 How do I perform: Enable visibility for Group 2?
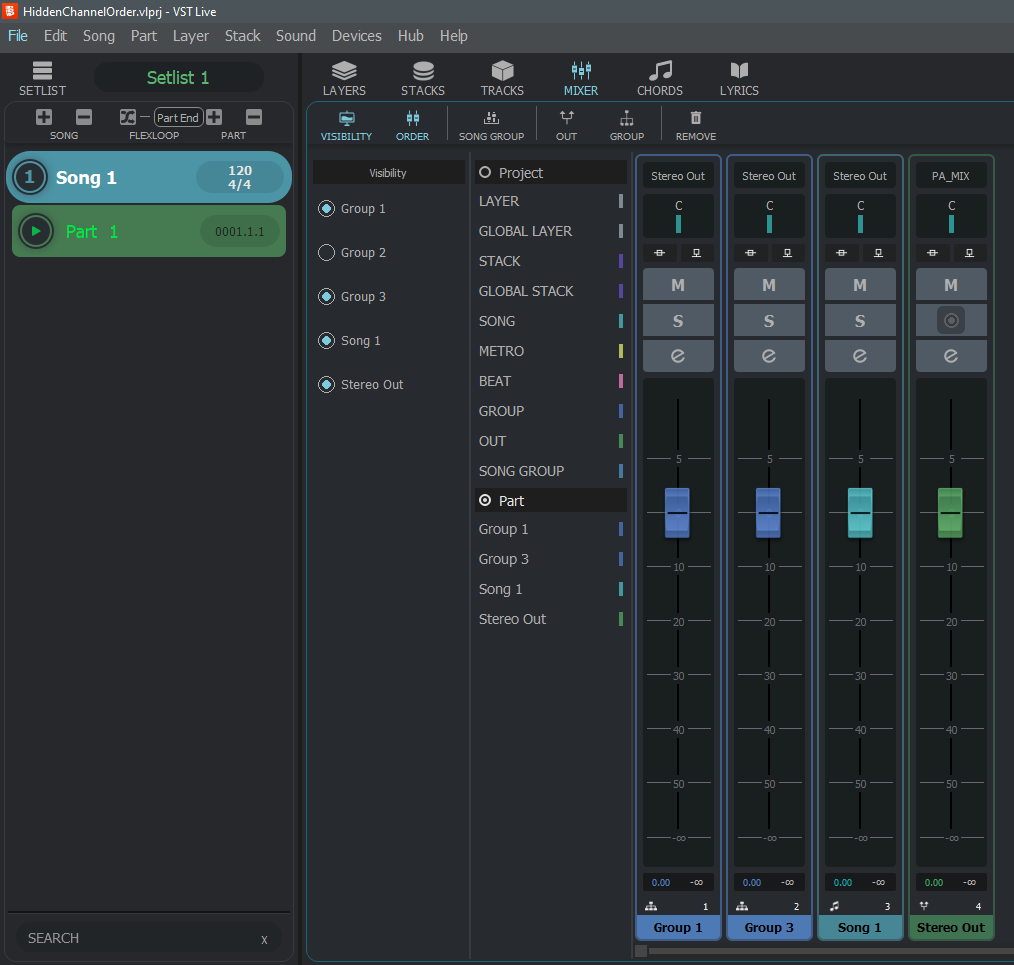coord(326,253)
